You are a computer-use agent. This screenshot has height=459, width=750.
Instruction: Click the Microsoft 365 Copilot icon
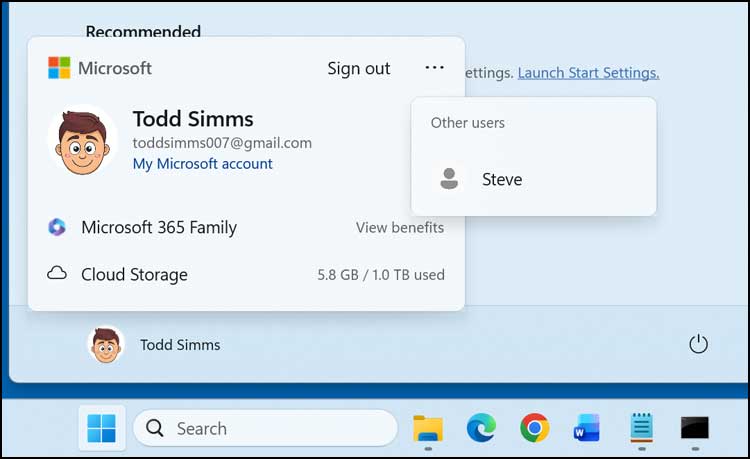[x=57, y=227]
